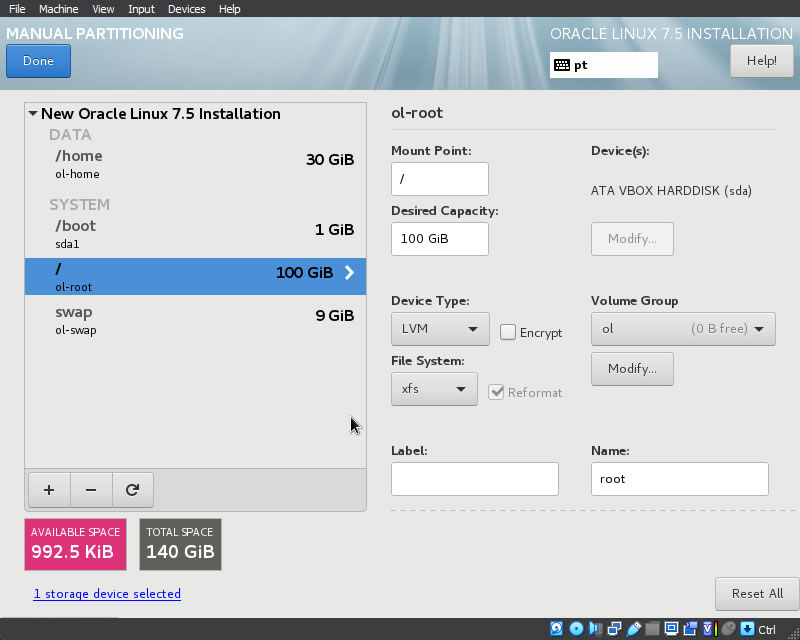
Task: Click the network adapters status icon
Action: [x=614, y=629]
